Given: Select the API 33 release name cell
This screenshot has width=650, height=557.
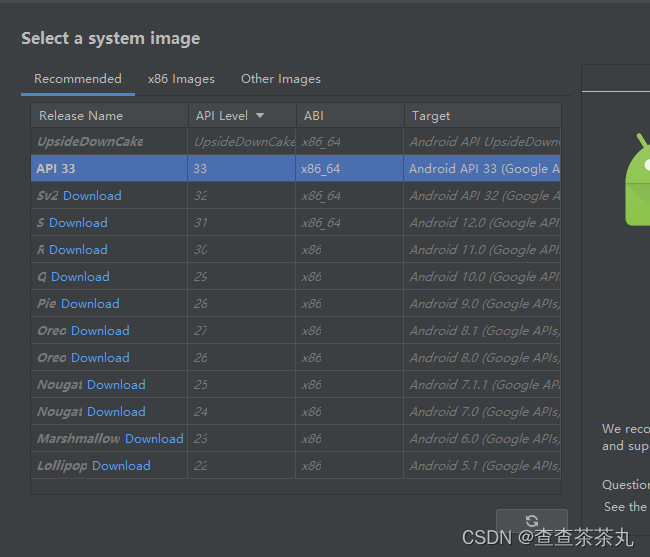Looking at the screenshot, I should point(109,168).
